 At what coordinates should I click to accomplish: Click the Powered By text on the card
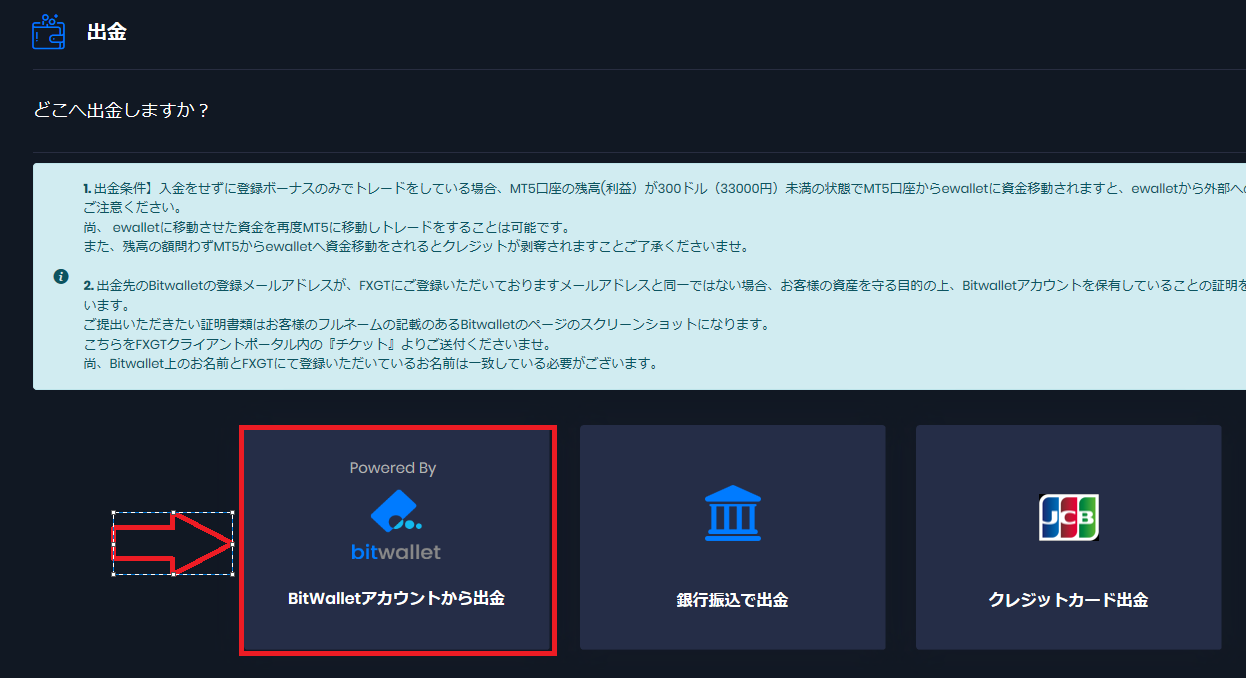[393, 468]
